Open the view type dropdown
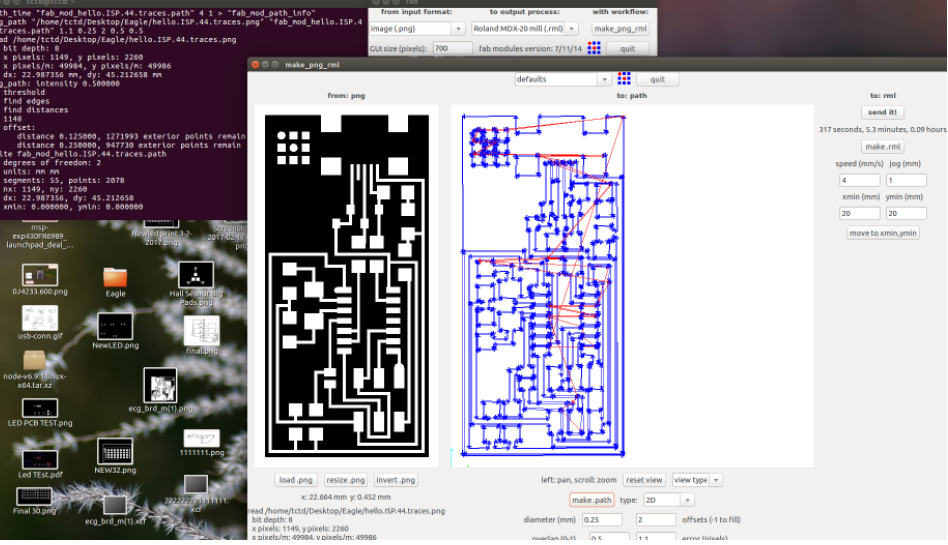This screenshot has width=948, height=545. coord(696,480)
